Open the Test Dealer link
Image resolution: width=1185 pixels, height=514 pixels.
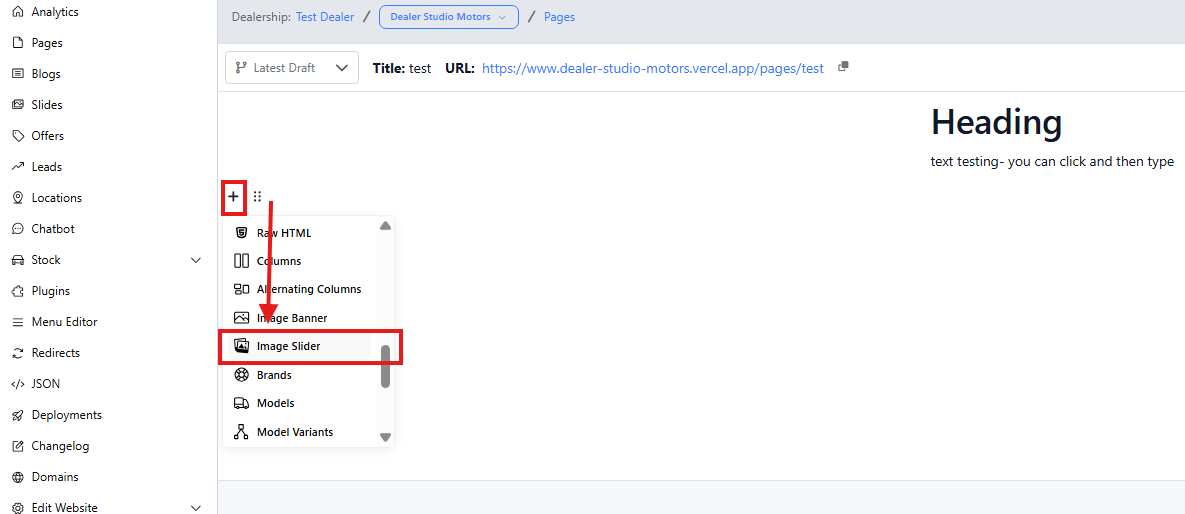pyautogui.click(x=325, y=17)
